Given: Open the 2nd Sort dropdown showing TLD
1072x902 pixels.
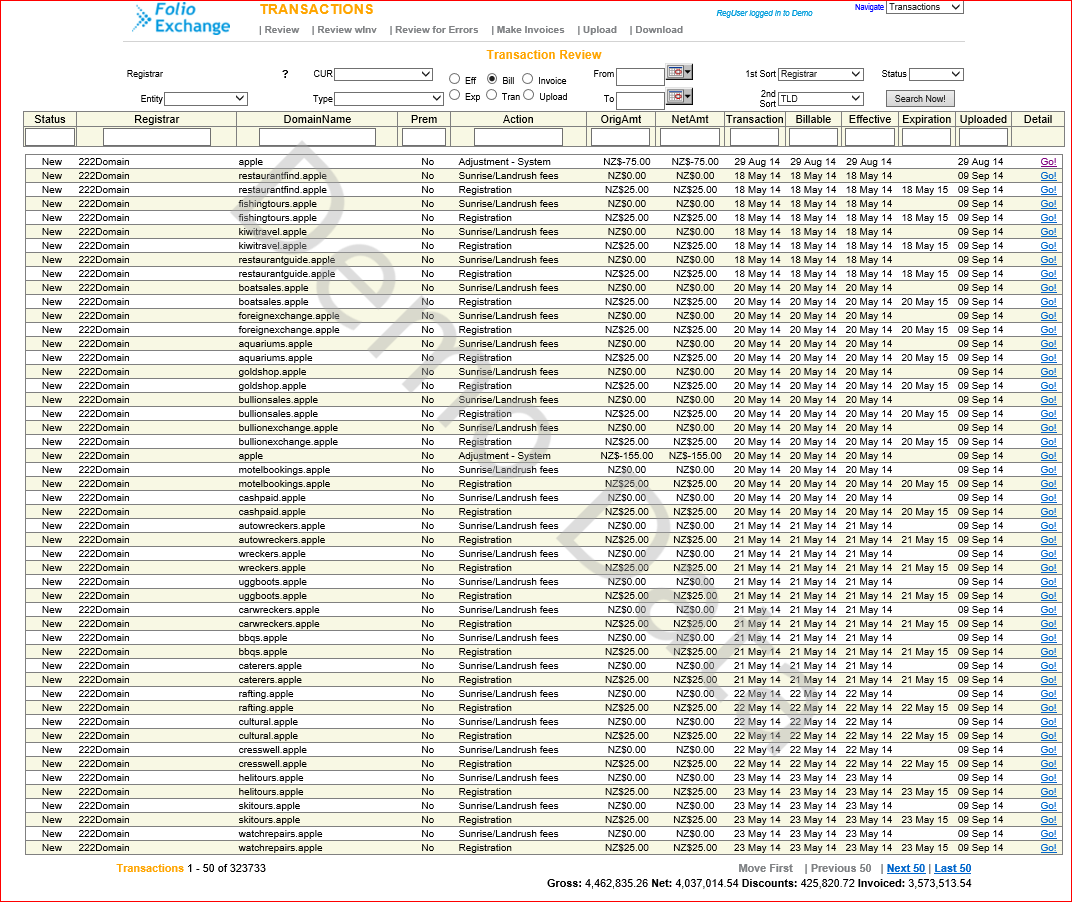Looking at the screenshot, I should 821,98.
